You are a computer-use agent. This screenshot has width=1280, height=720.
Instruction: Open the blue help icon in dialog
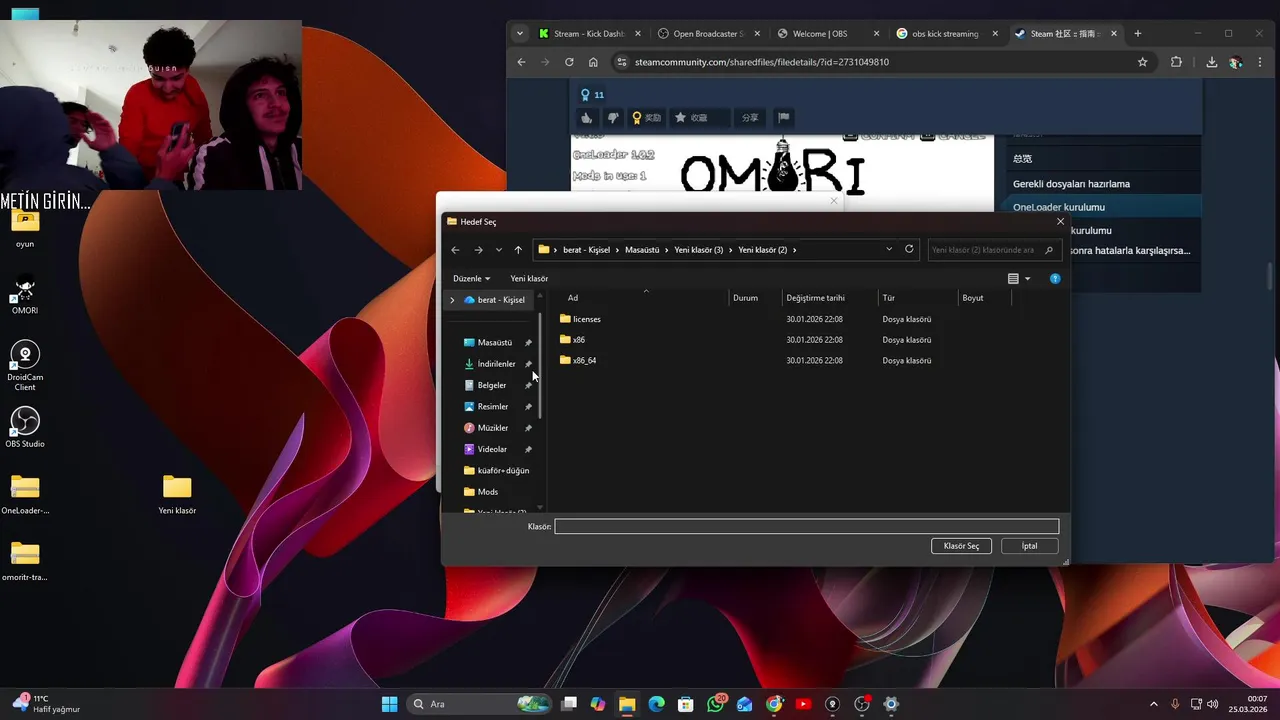1055,279
